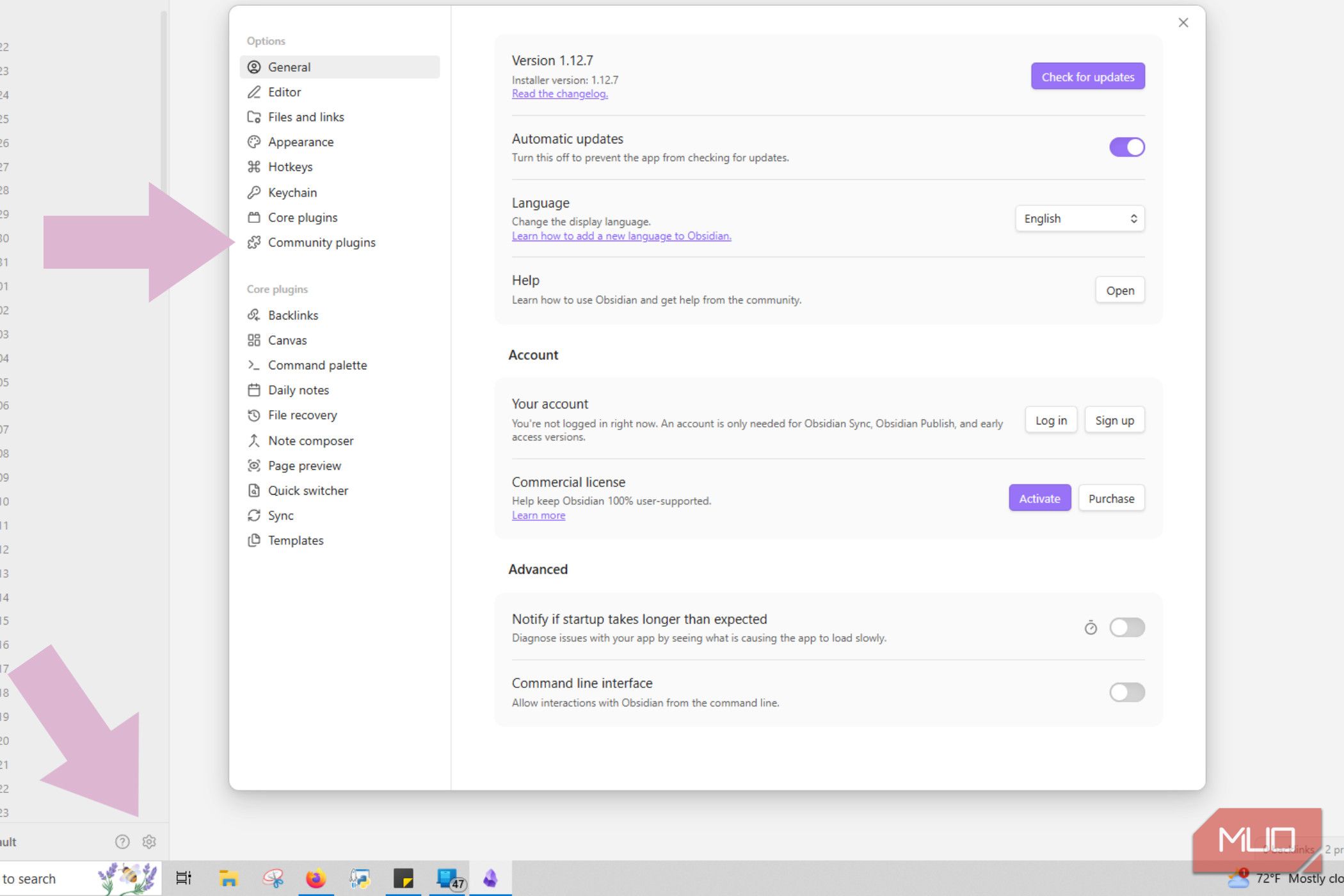Open Command palette plugin settings
Screen dimensions: 1344x896
[340, 365]
